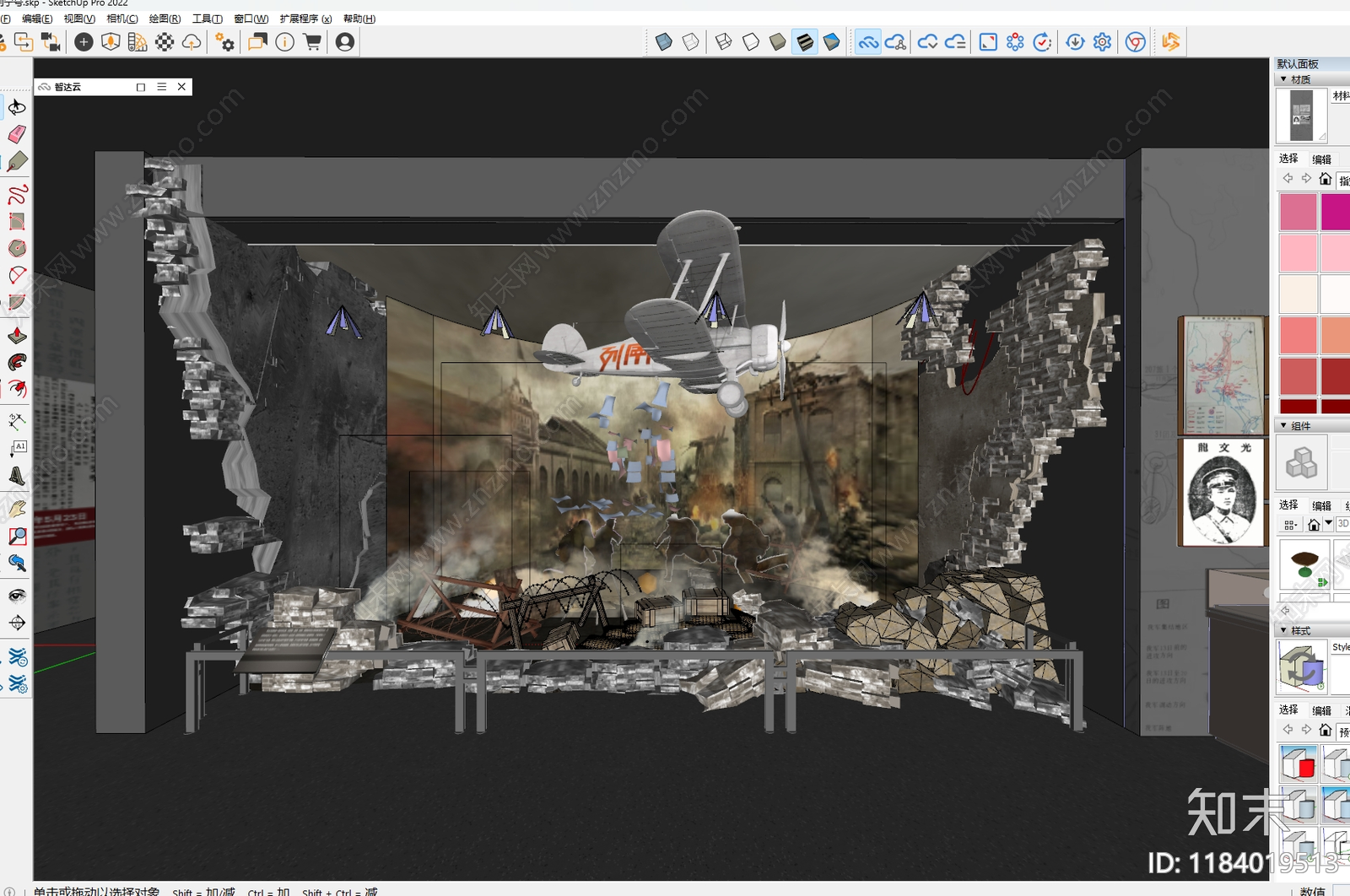Open the extension manager gears icon
1350x896 pixels.
224,41
